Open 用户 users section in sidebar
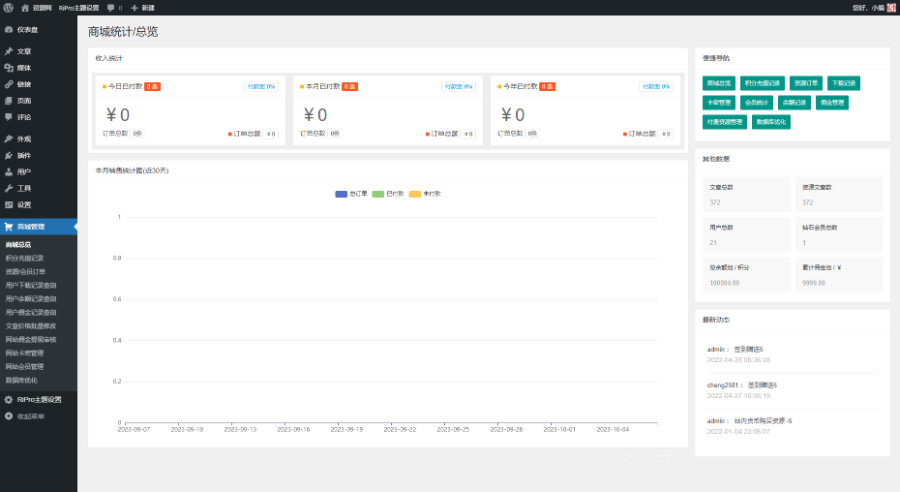The height and width of the screenshot is (492, 900). pyautogui.click(x=24, y=171)
